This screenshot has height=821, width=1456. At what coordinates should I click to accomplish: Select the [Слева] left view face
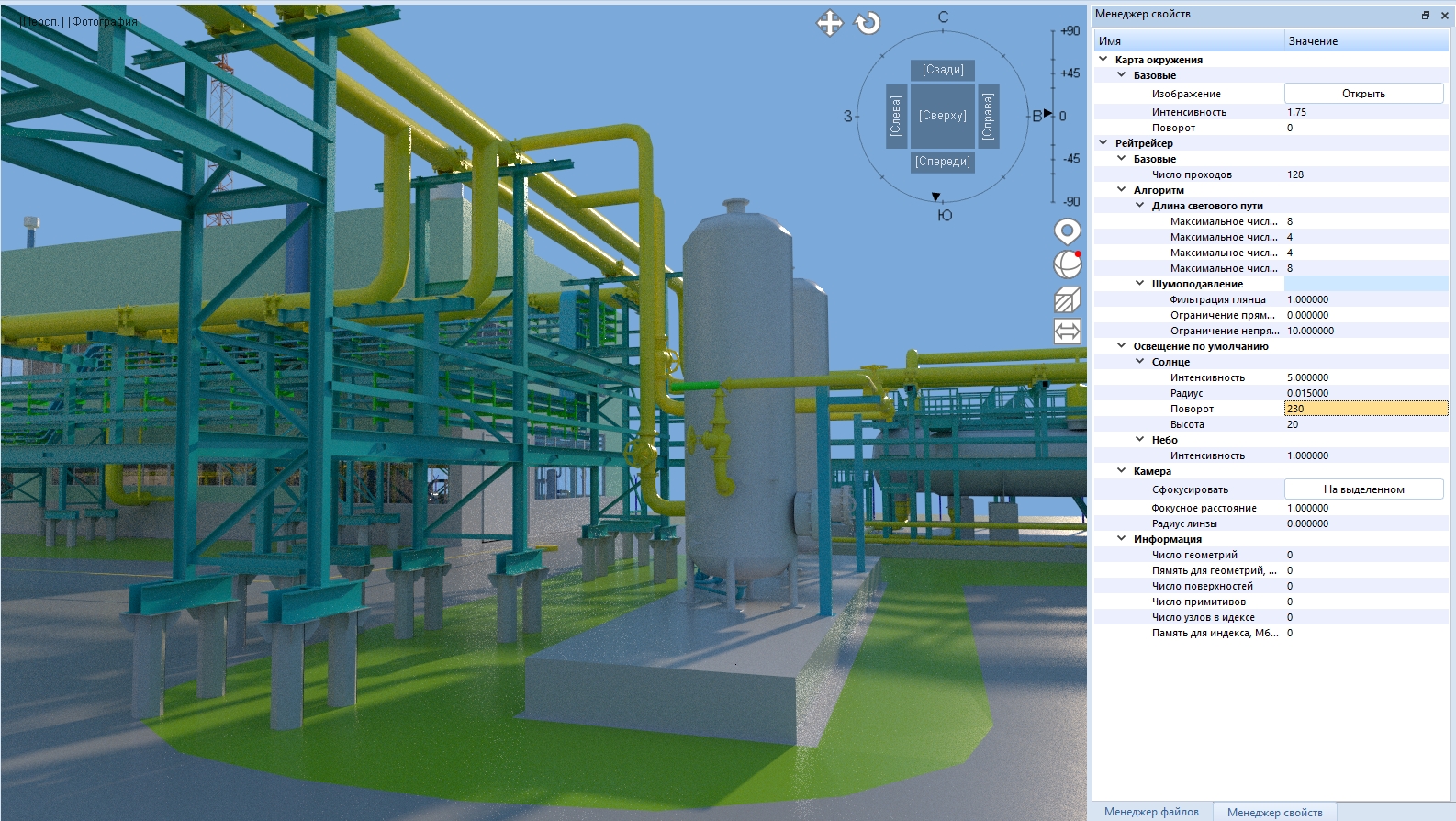[896, 116]
